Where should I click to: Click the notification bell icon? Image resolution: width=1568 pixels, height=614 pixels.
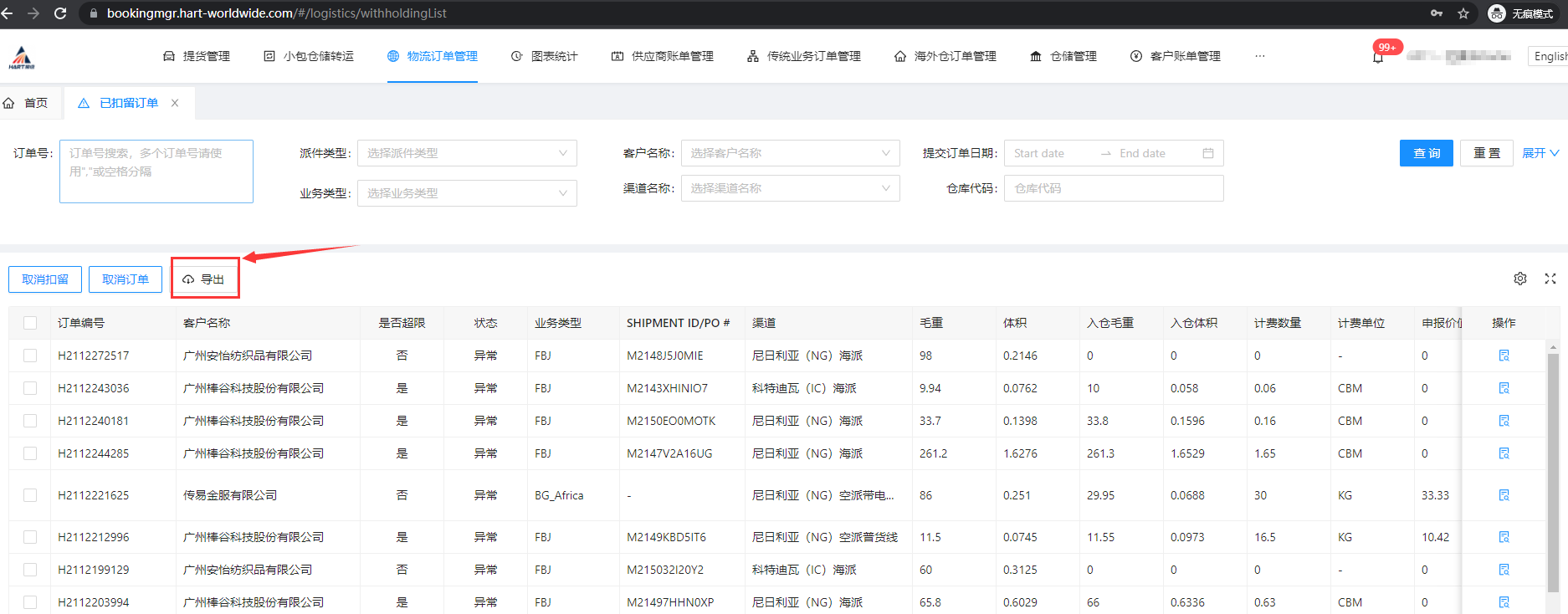pyautogui.click(x=1378, y=57)
